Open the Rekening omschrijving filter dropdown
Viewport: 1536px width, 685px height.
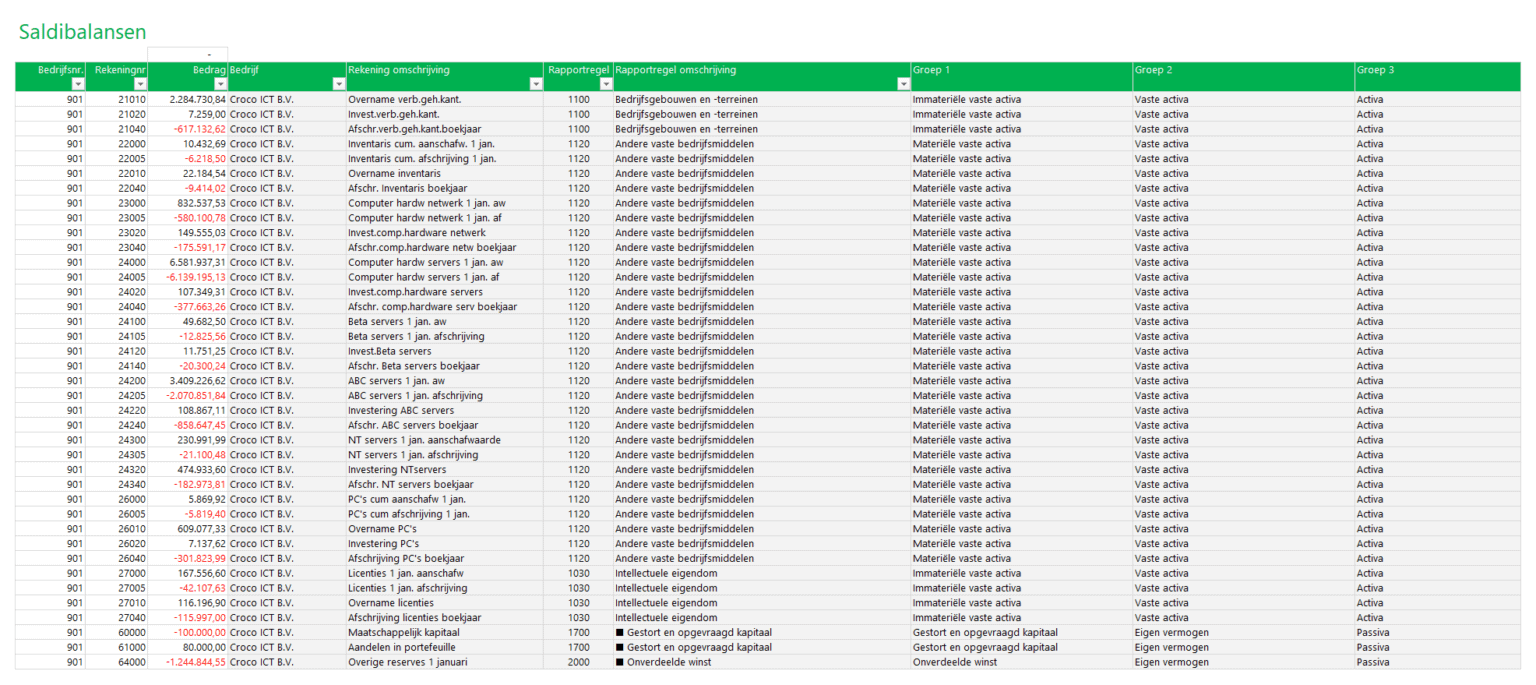[536, 84]
